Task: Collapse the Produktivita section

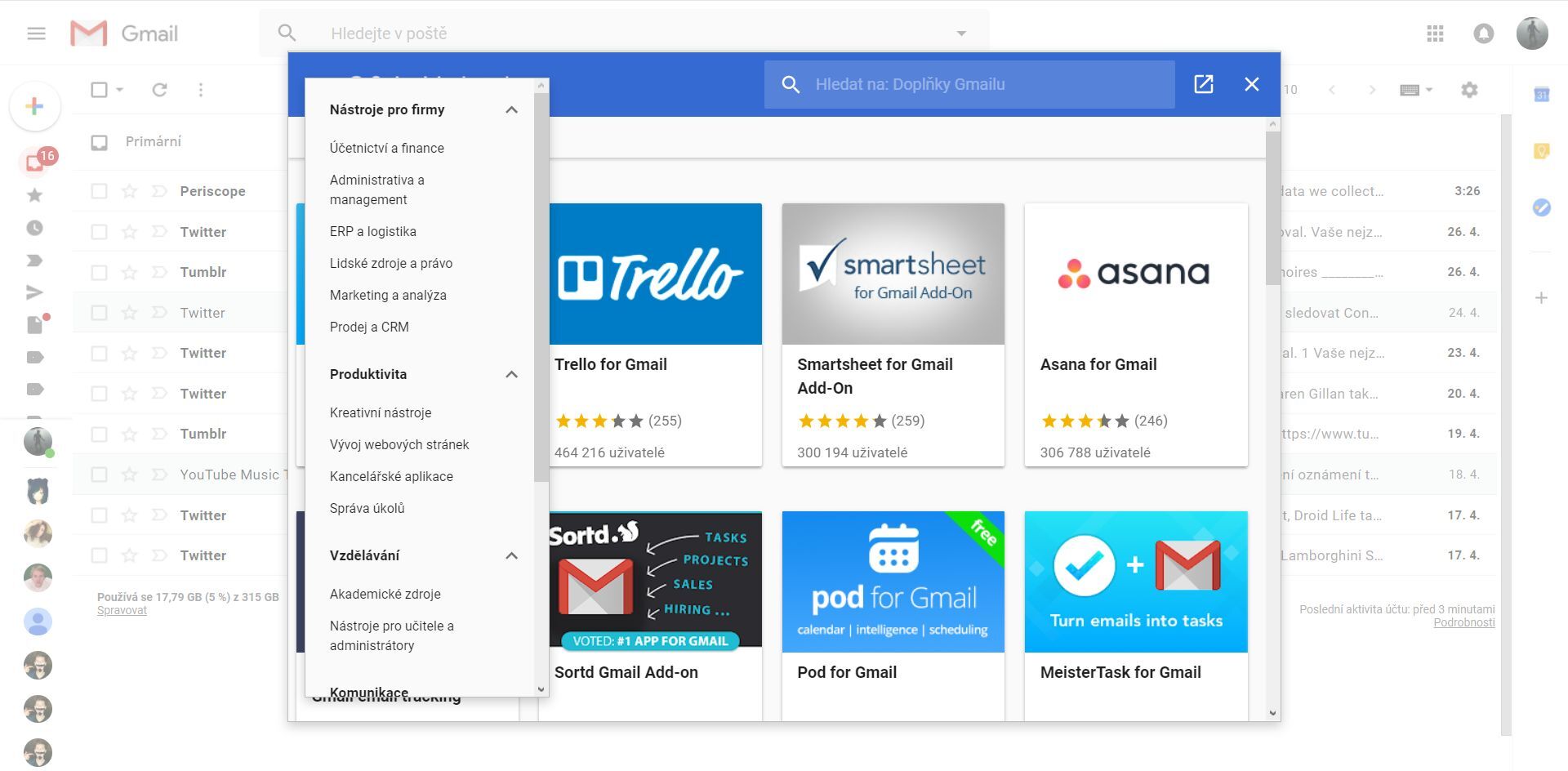Action: 512,374
